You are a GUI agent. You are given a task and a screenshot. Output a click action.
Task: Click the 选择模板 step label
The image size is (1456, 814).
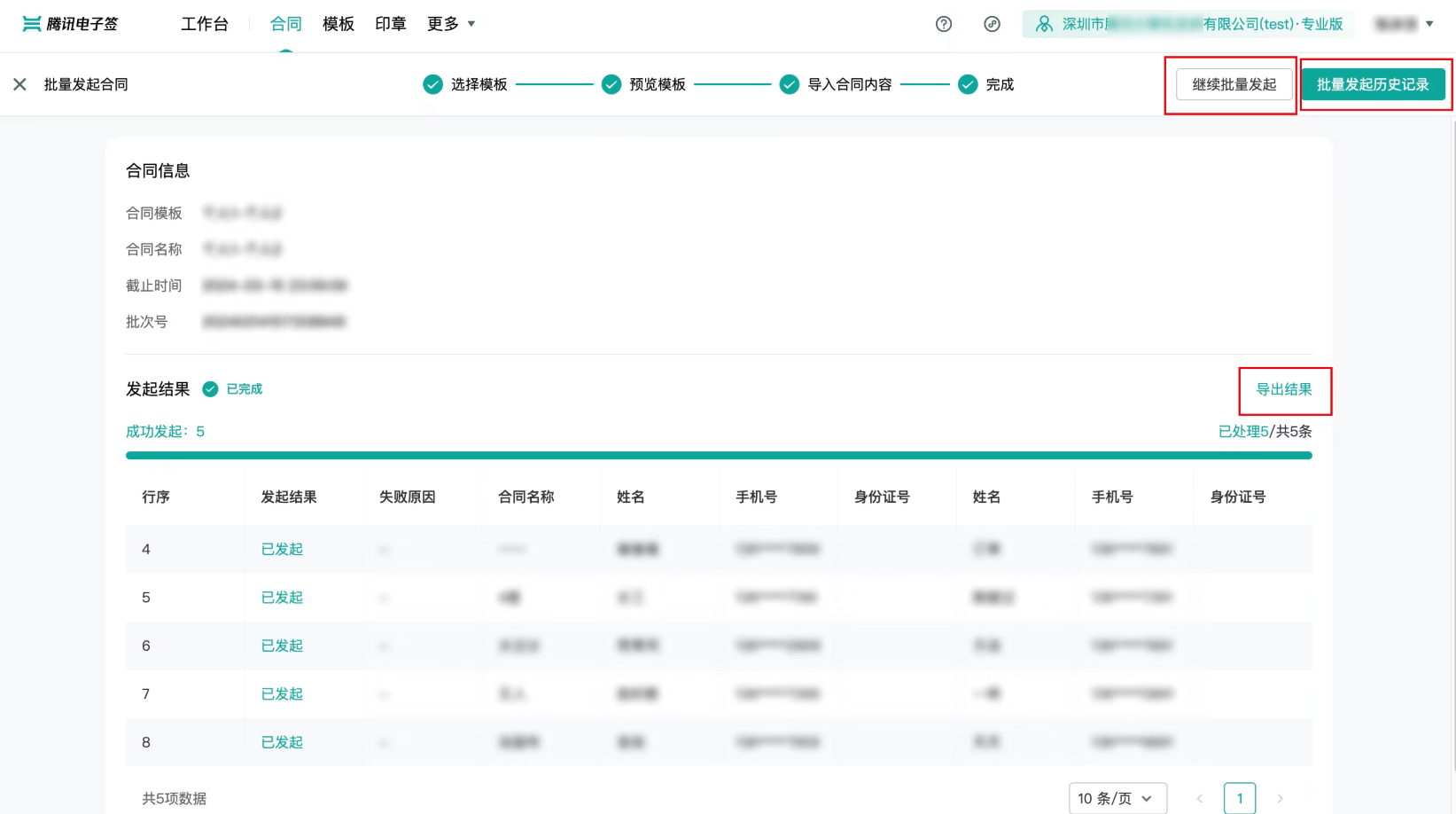point(479,84)
